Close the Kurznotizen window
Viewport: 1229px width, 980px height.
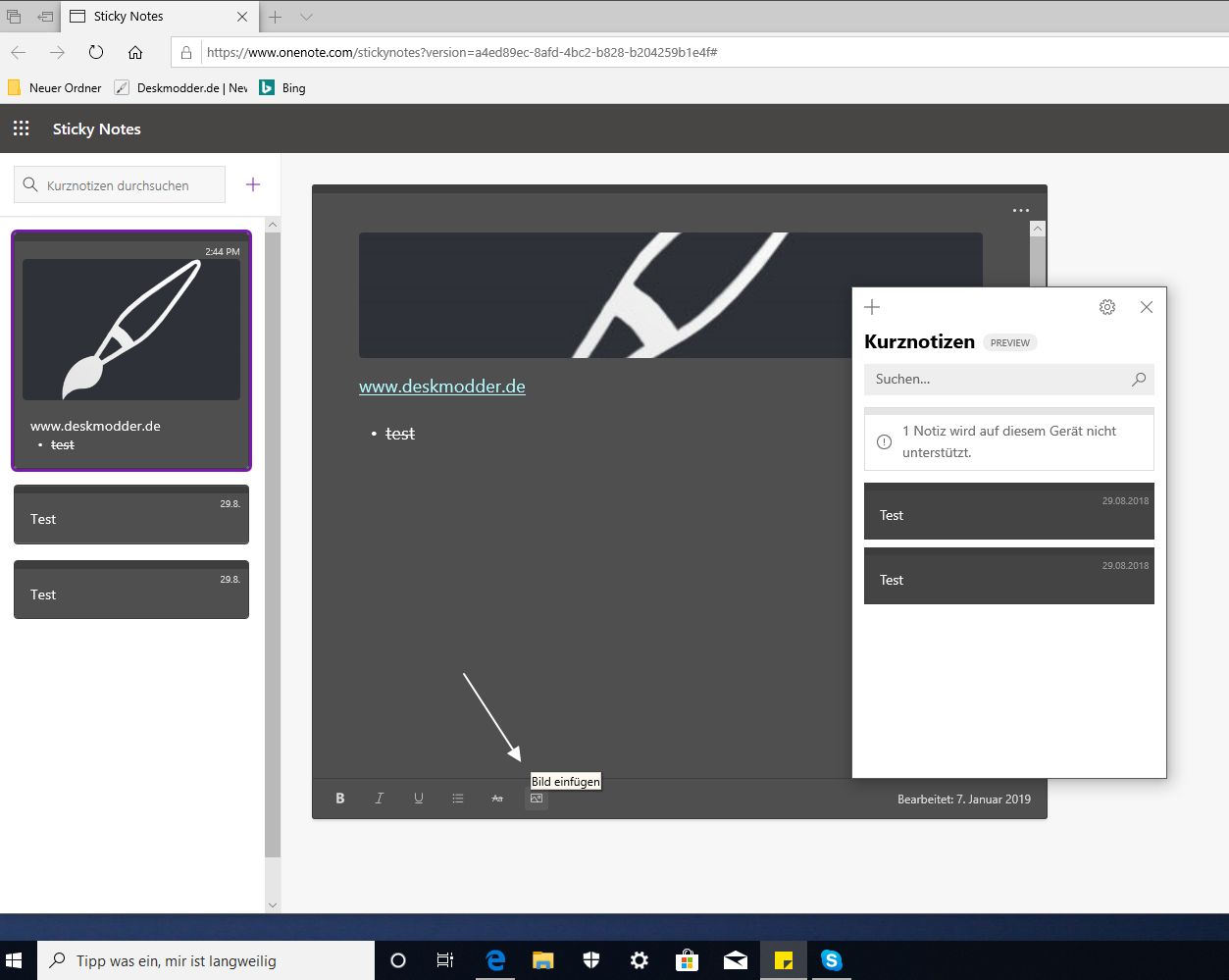(x=1147, y=307)
